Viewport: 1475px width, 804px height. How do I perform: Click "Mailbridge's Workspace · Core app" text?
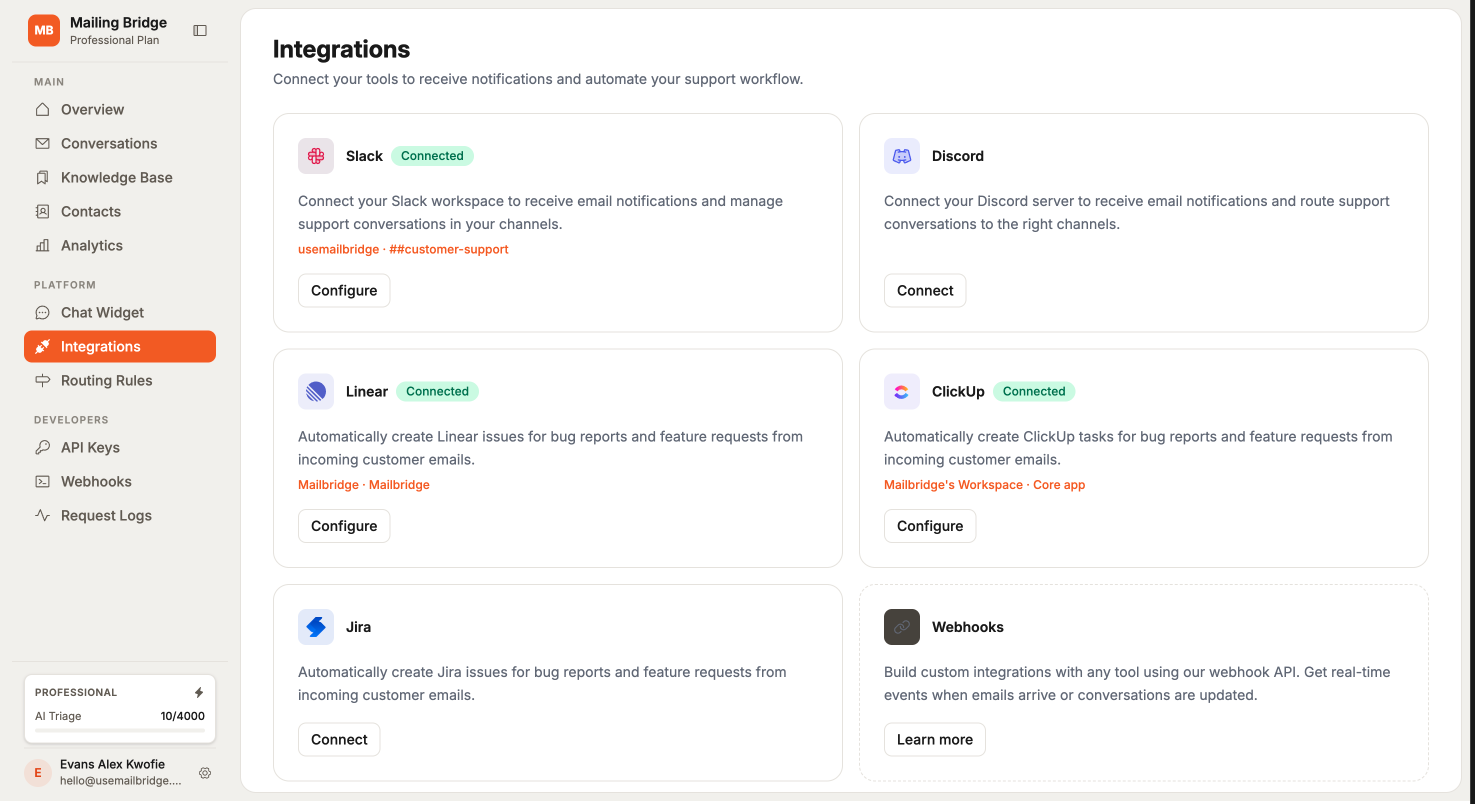(984, 485)
